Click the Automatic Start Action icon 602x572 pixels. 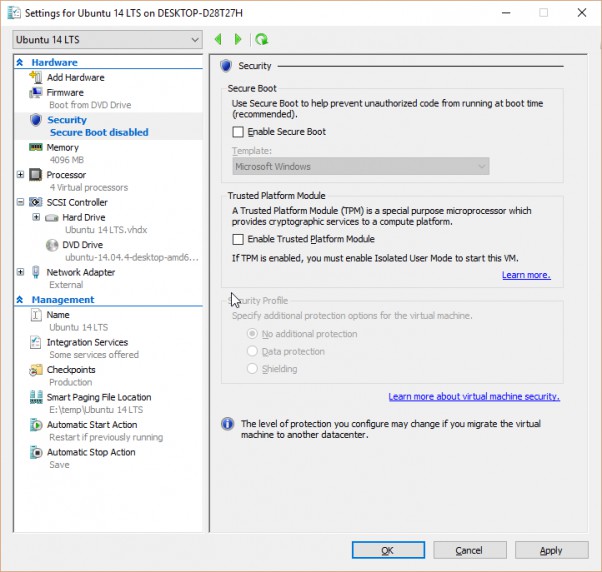pos(36,425)
